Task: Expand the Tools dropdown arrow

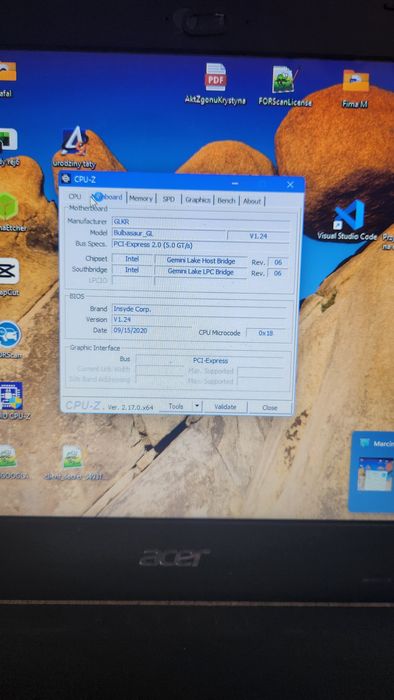Action: (197, 406)
